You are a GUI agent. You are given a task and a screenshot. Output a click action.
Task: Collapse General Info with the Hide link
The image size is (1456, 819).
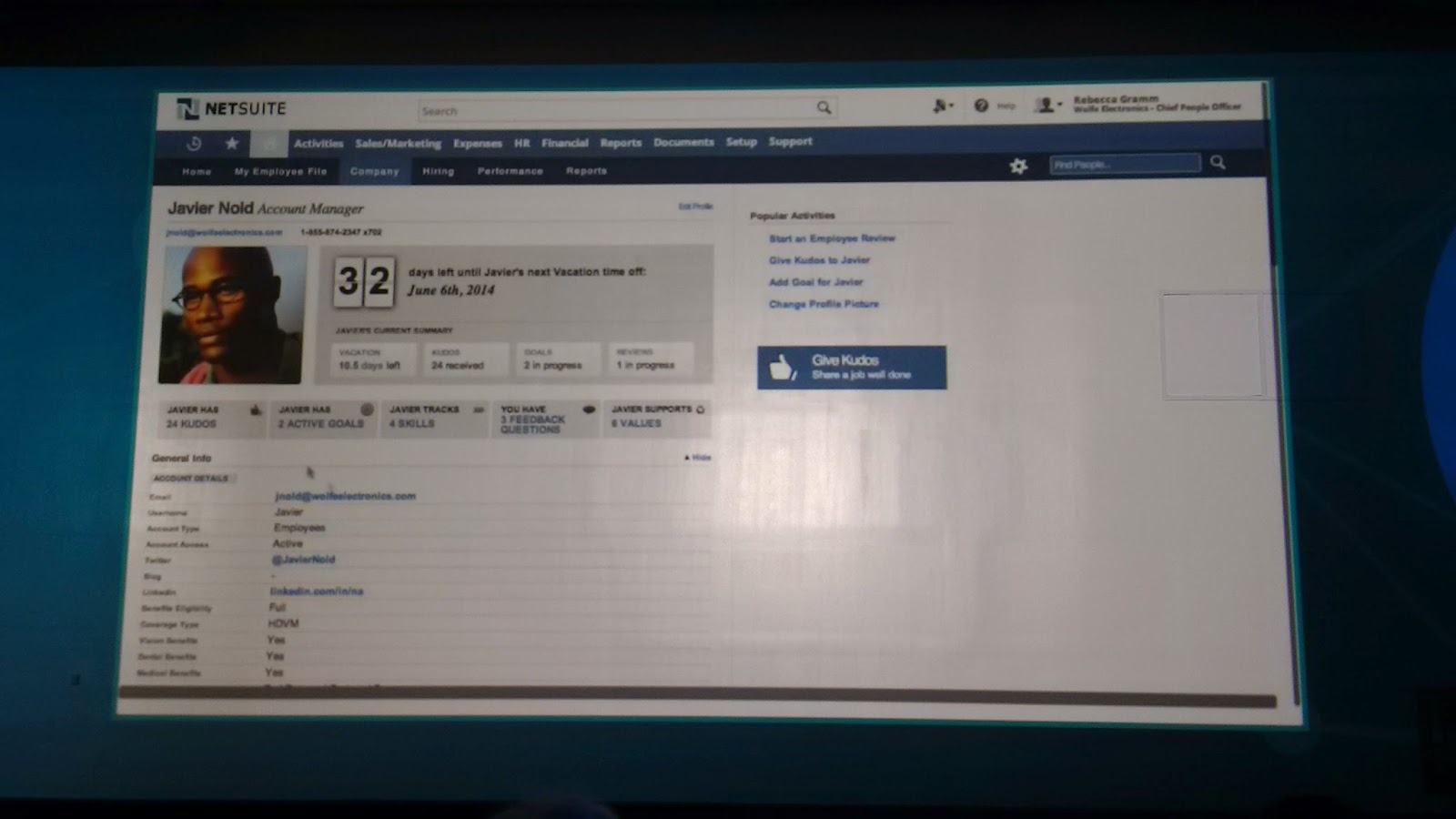pos(698,458)
